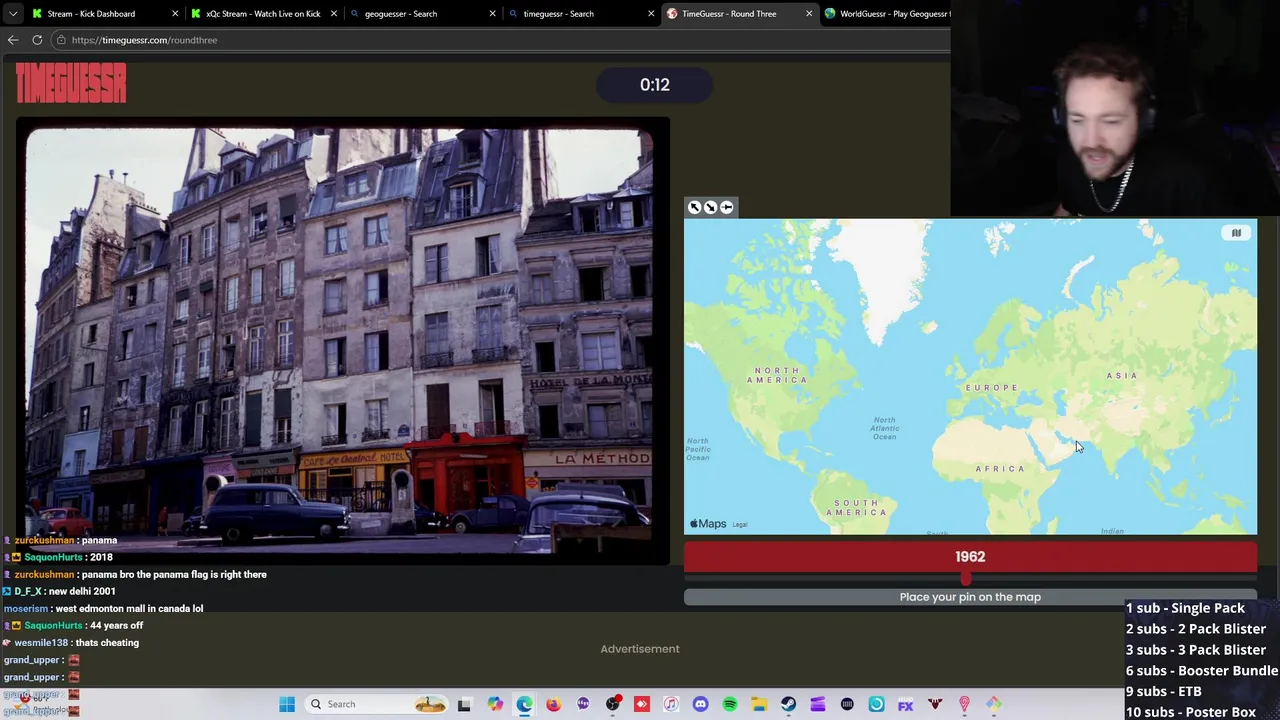Screen dimensions: 1280x720
Task: Click on Africa on the world map
Action: point(1000,468)
